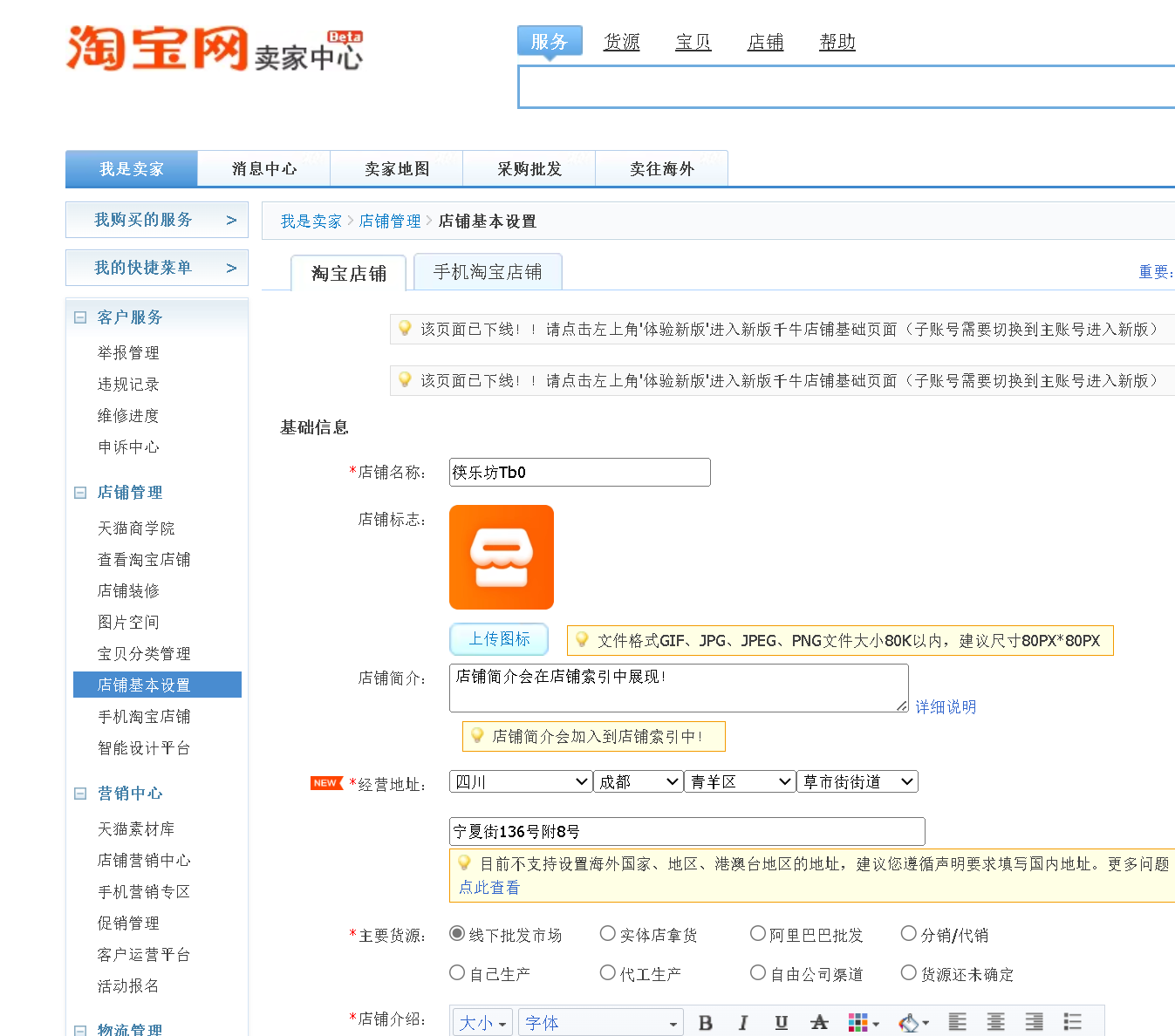
Task: Click the 上传图标 upload button
Action: click(499, 639)
